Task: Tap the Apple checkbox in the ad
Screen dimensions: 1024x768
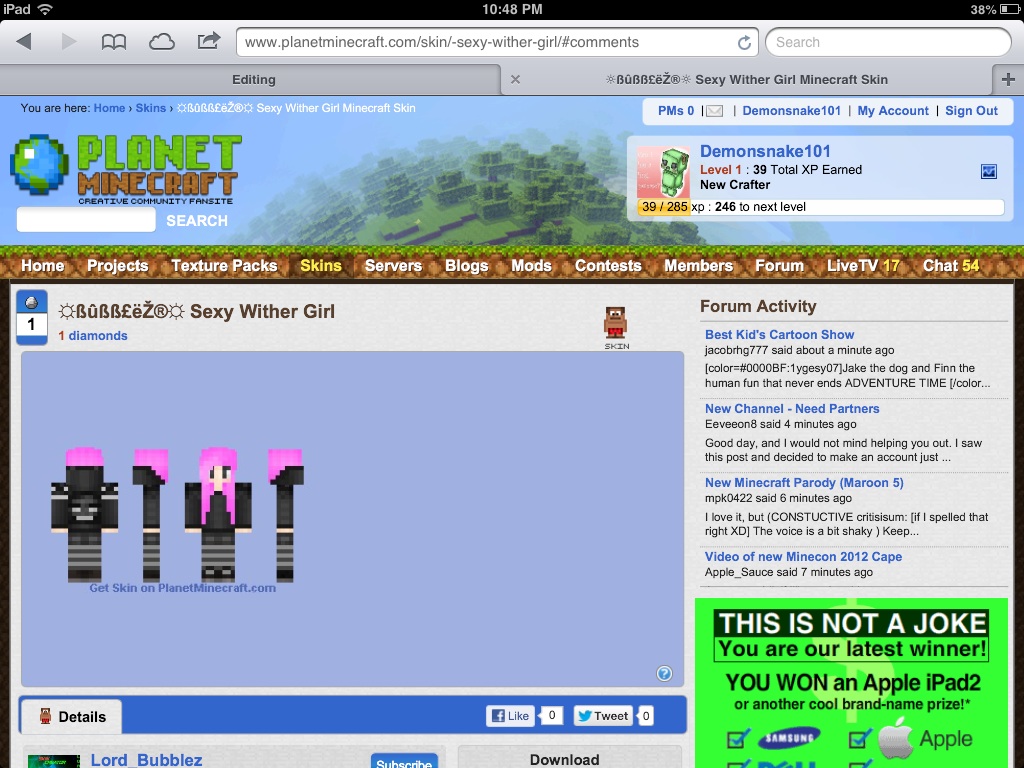Action: point(859,739)
